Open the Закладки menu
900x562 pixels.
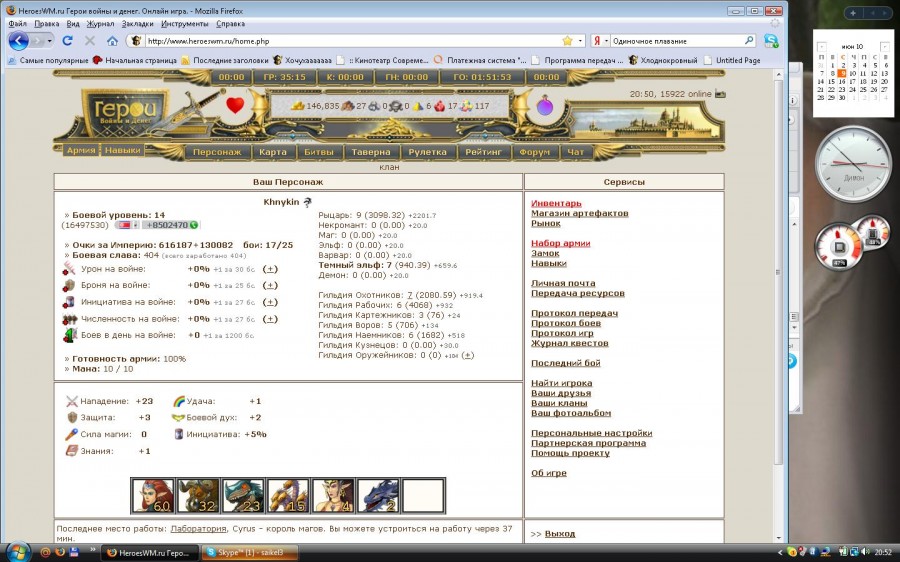[137, 24]
